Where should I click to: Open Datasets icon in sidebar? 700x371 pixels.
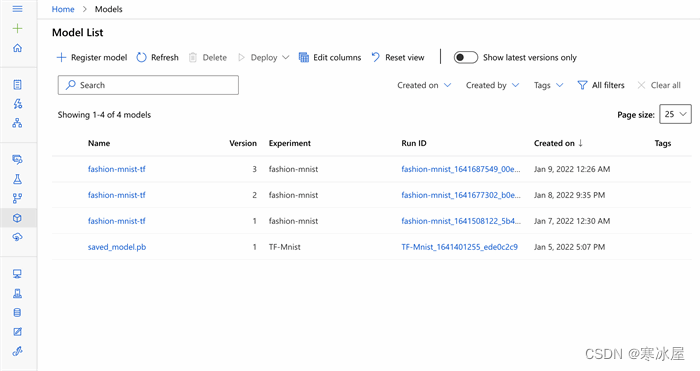[x=17, y=159]
